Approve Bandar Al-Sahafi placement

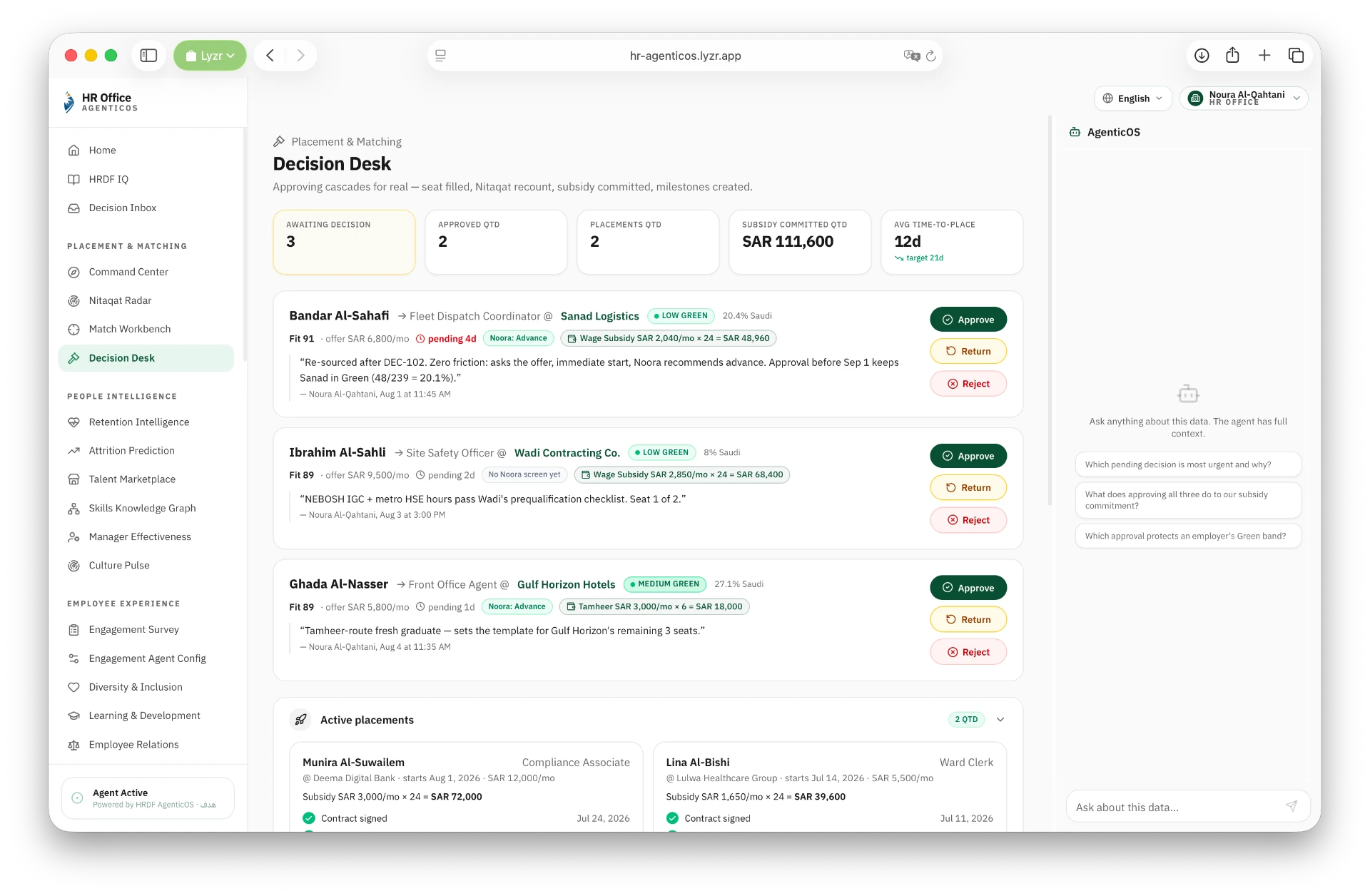[968, 320]
